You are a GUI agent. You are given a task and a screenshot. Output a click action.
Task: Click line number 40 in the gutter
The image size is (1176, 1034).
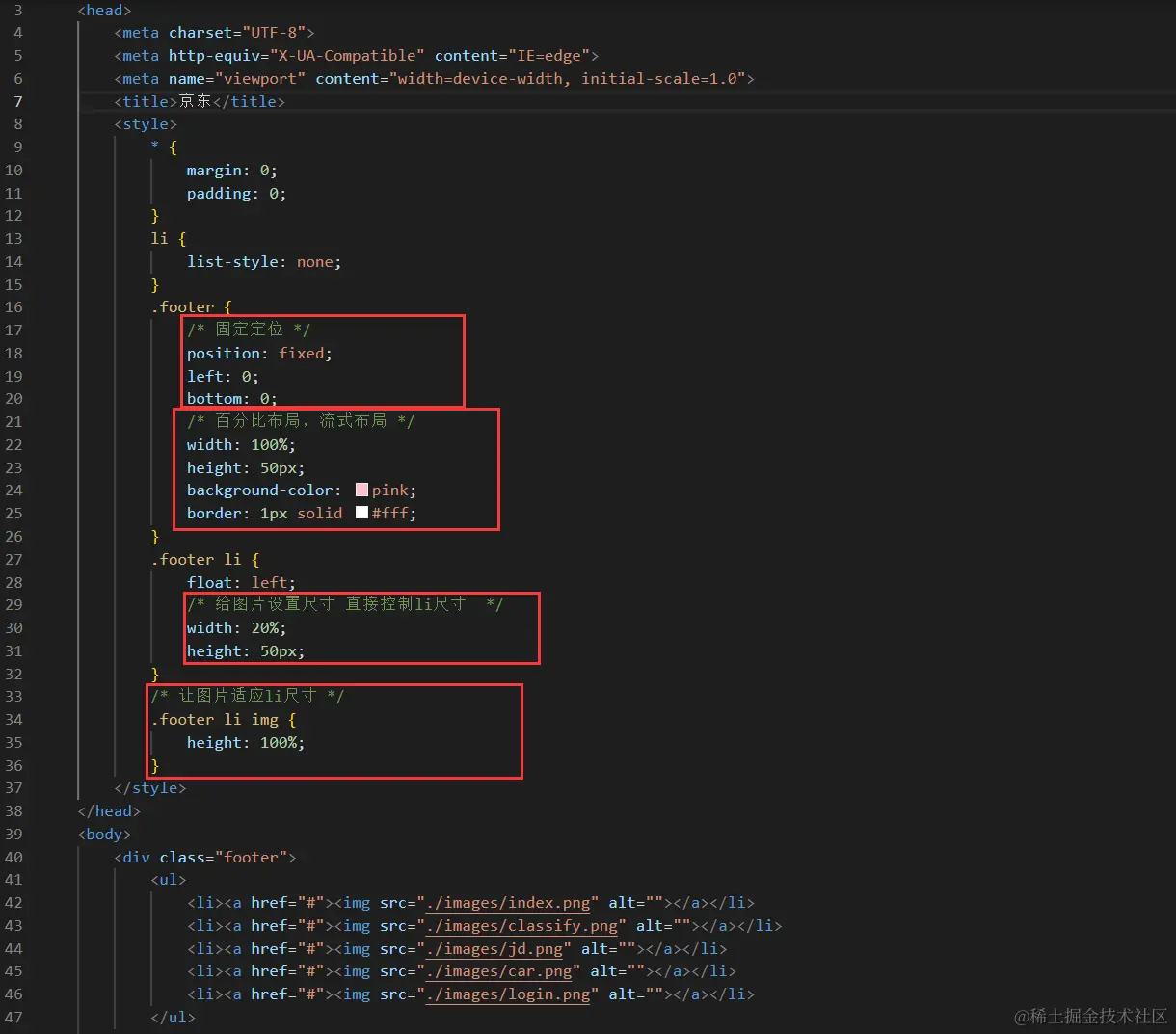(13, 857)
